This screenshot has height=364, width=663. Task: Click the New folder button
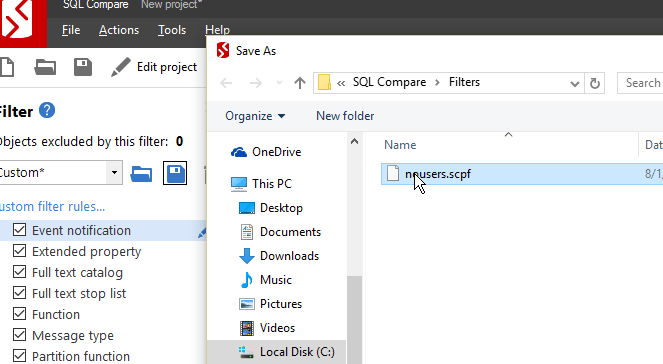point(345,116)
